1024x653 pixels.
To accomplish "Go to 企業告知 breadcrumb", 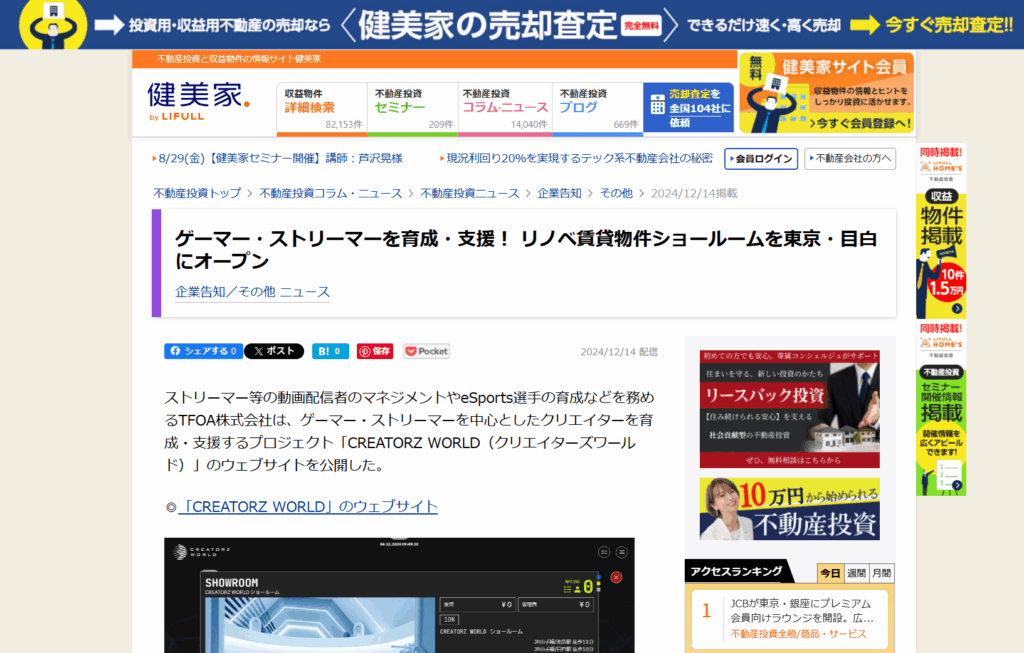I will [x=559, y=193].
